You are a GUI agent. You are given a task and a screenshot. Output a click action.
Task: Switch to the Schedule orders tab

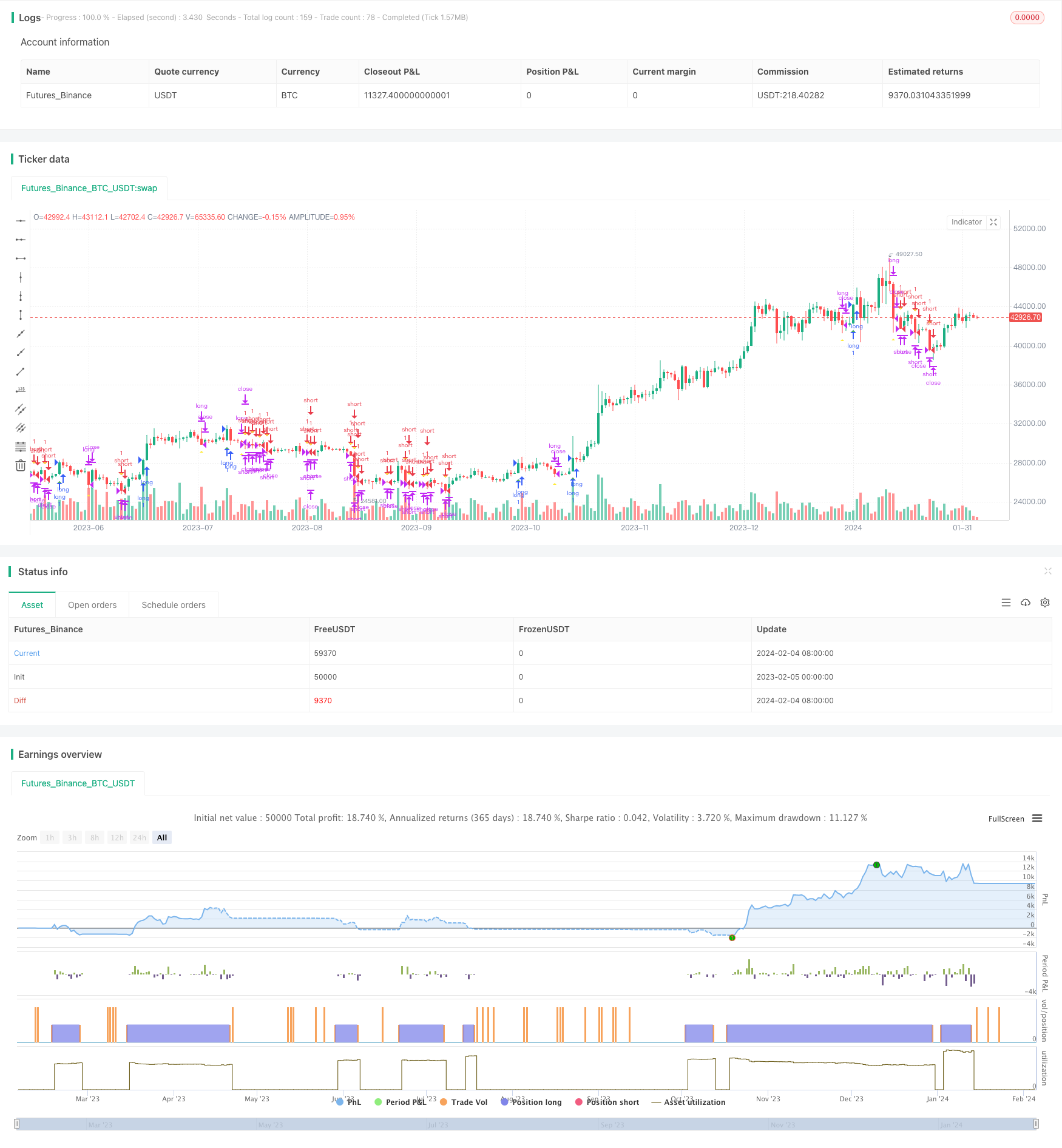(x=174, y=605)
